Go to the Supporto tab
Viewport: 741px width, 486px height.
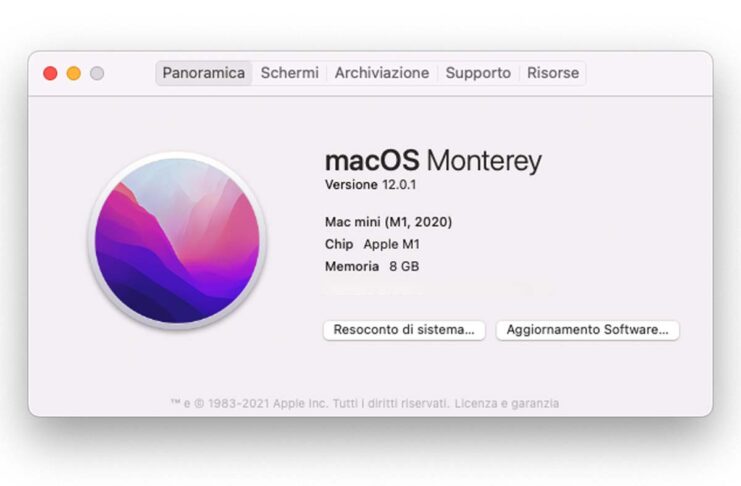478,73
